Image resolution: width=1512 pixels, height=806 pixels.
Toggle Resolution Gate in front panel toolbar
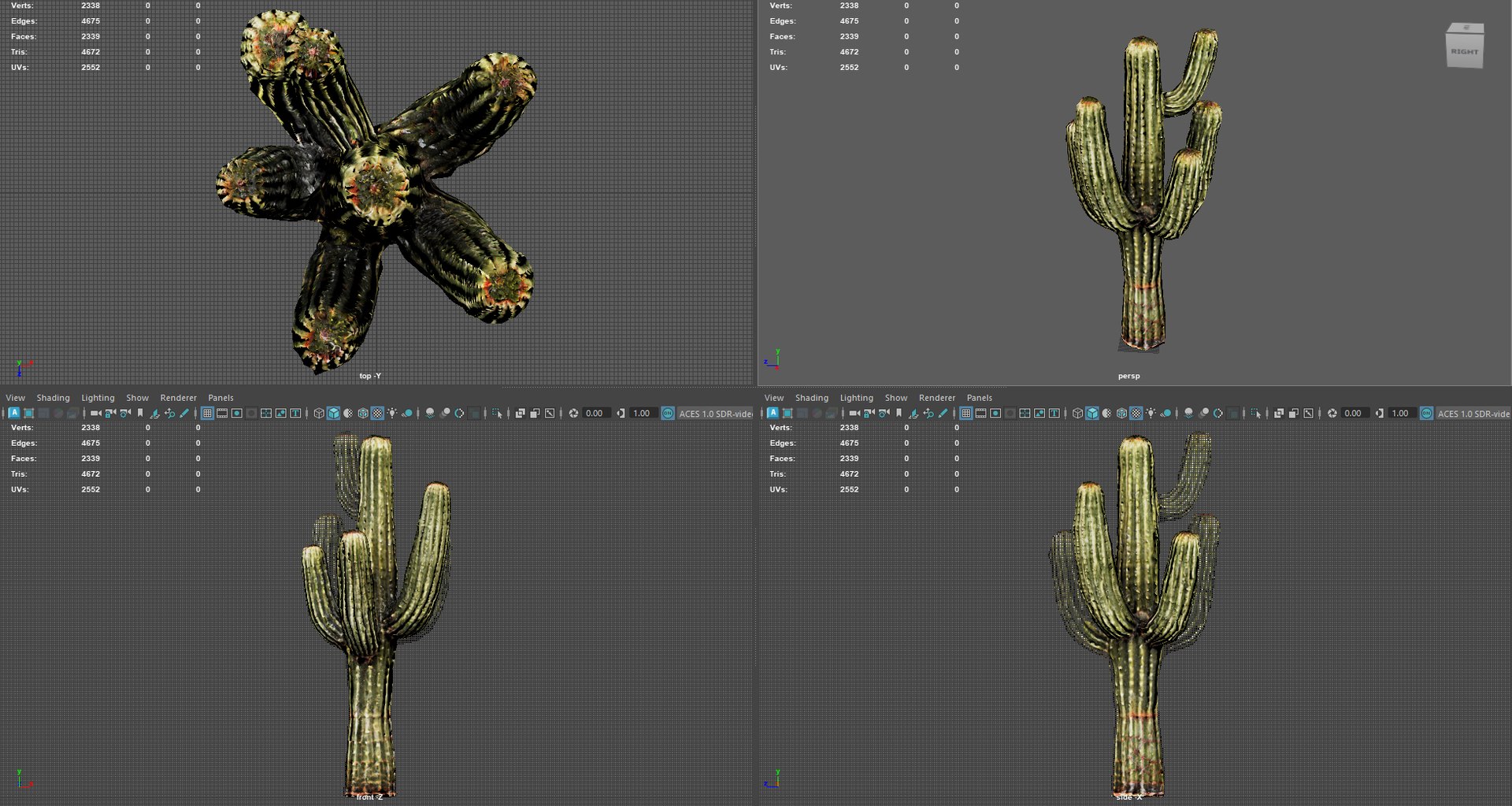point(236,413)
